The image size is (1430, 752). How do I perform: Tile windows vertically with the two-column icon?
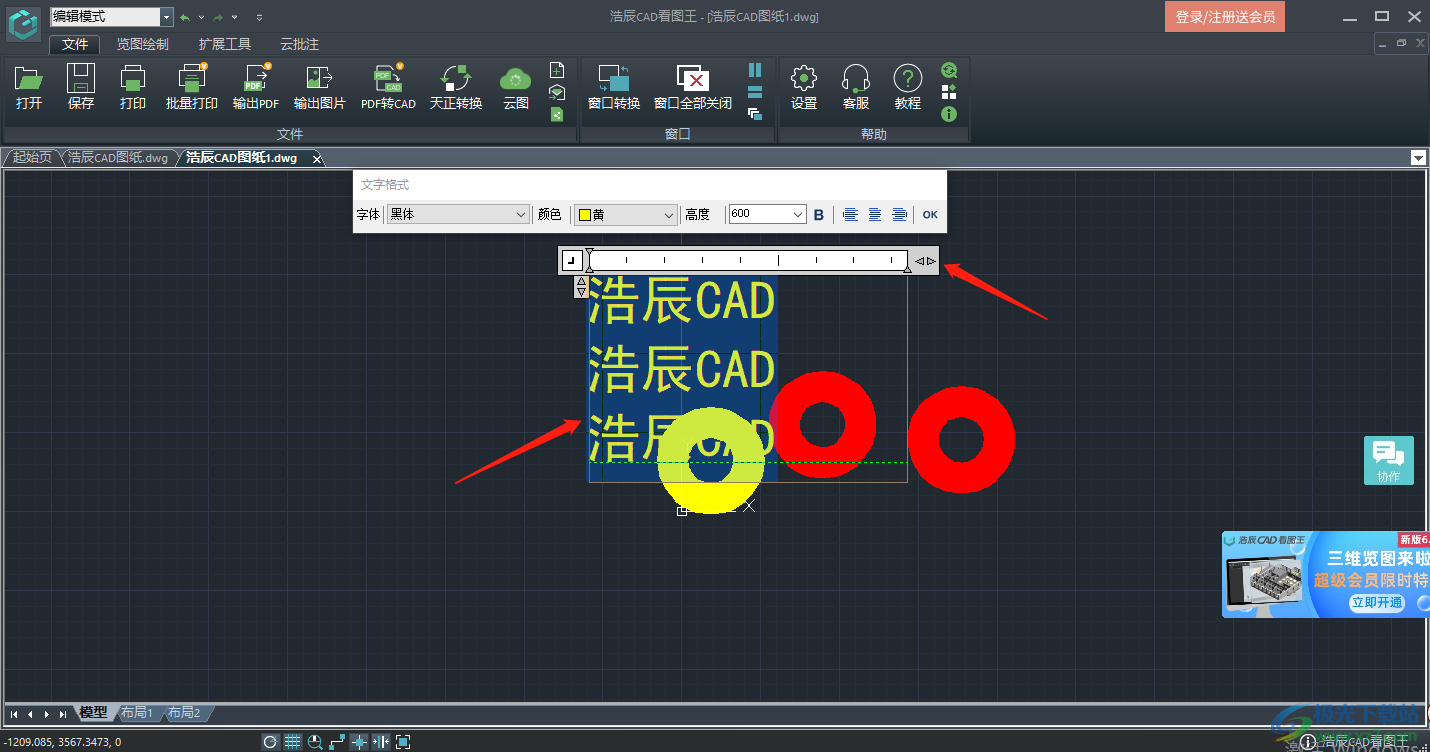pyautogui.click(x=755, y=70)
